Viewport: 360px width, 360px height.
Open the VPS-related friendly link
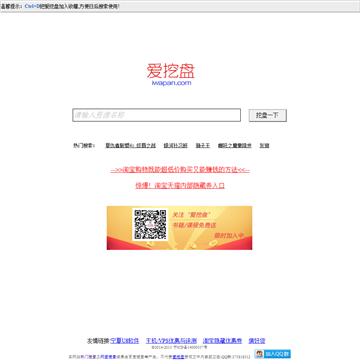171,341
